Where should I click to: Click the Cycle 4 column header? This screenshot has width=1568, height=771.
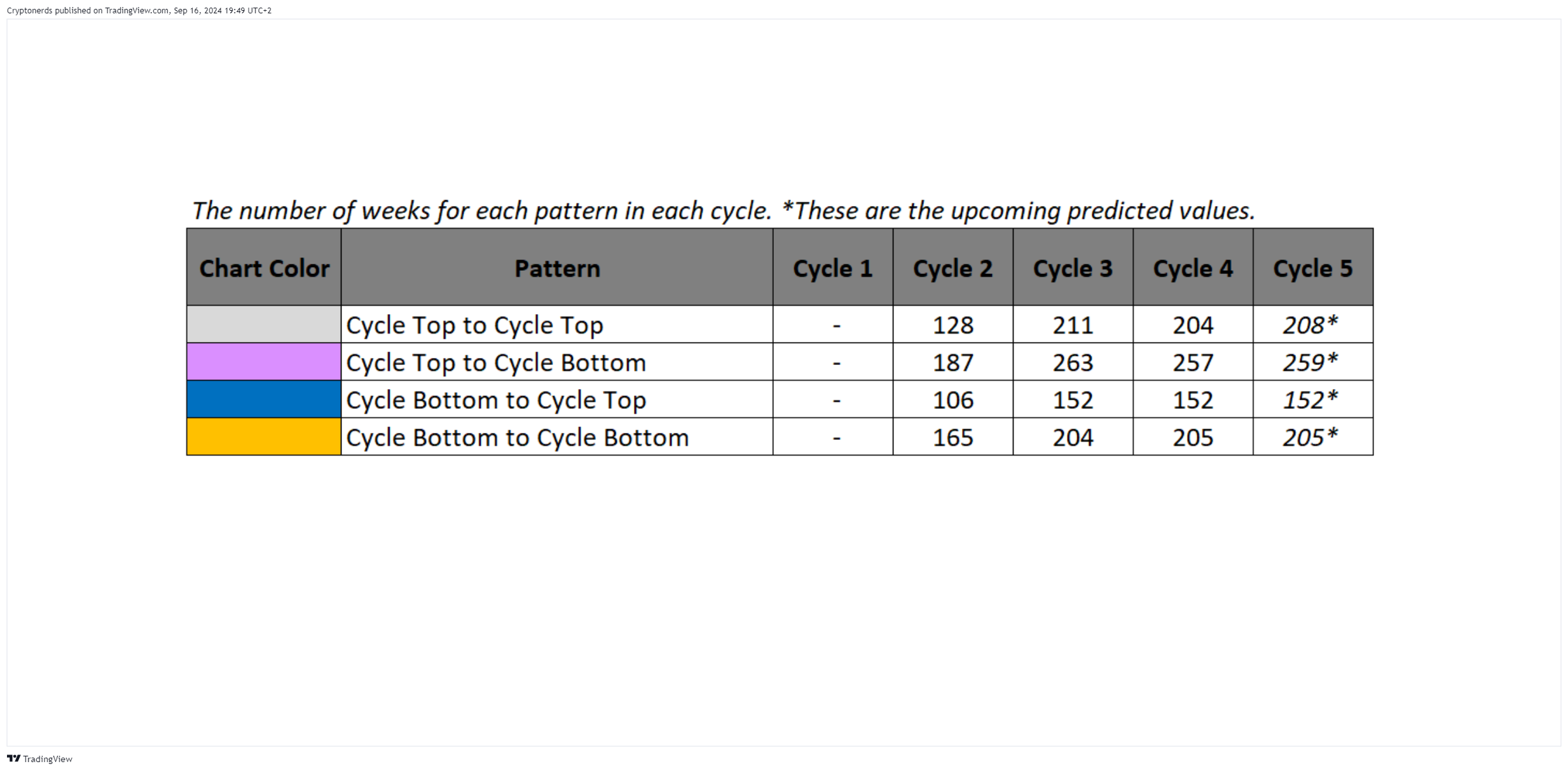[x=1193, y=268]
